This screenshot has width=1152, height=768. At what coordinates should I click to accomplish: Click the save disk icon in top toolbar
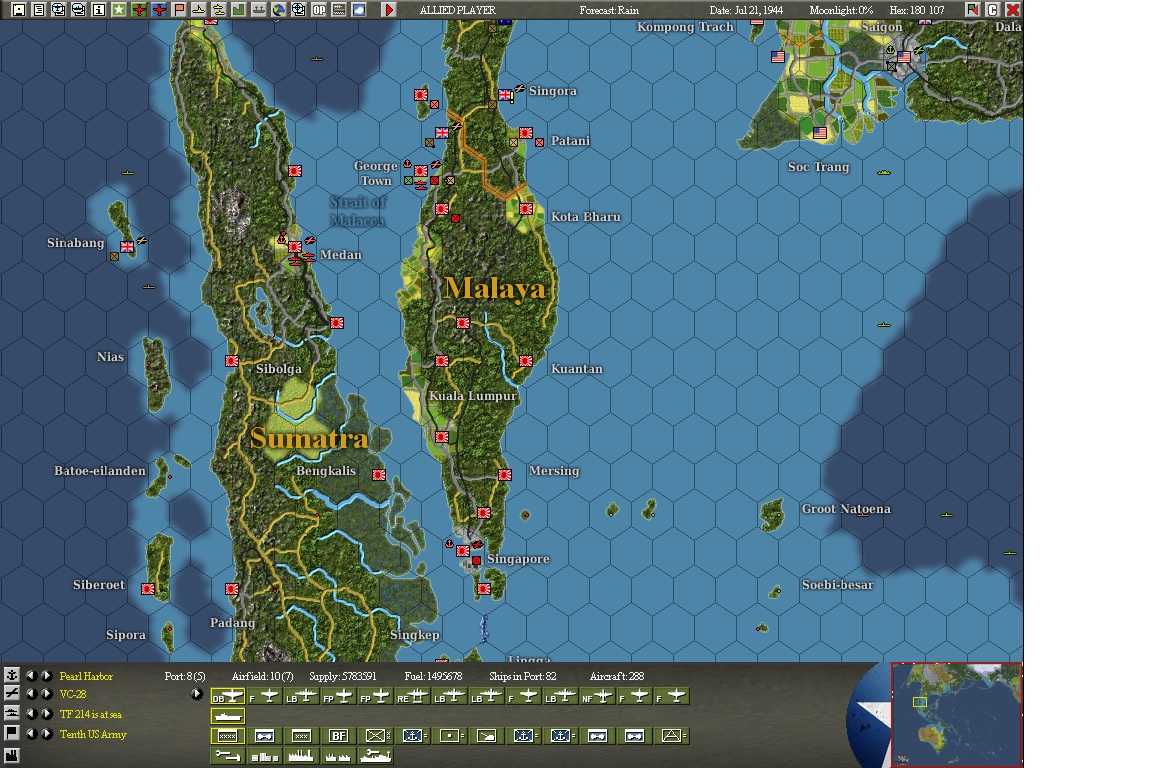pyautogui.click(x=18, y=10)
